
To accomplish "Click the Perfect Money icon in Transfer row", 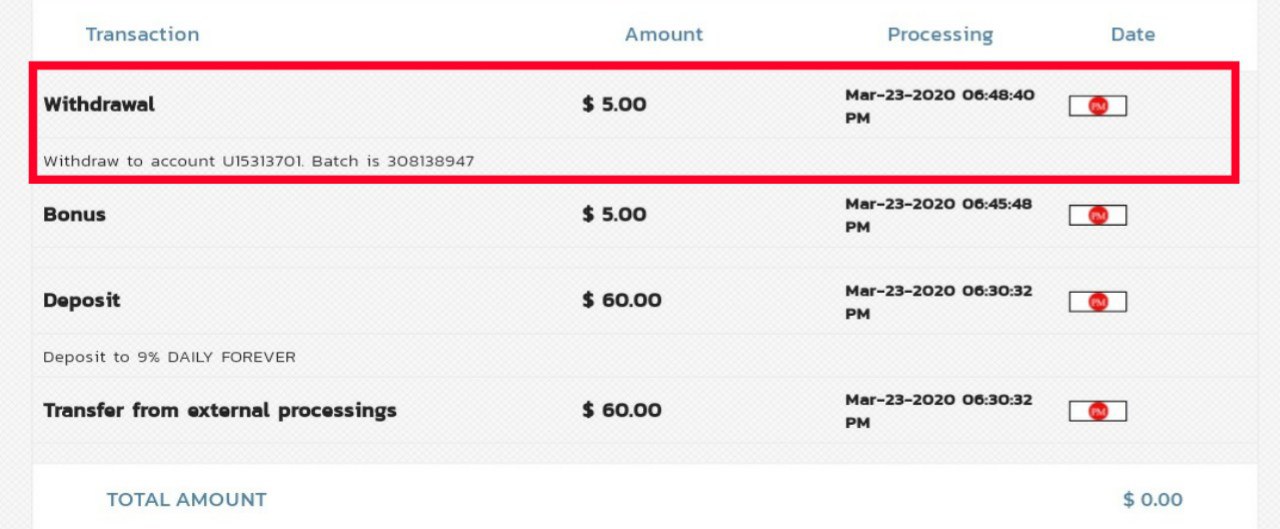I will [1098, 411].
